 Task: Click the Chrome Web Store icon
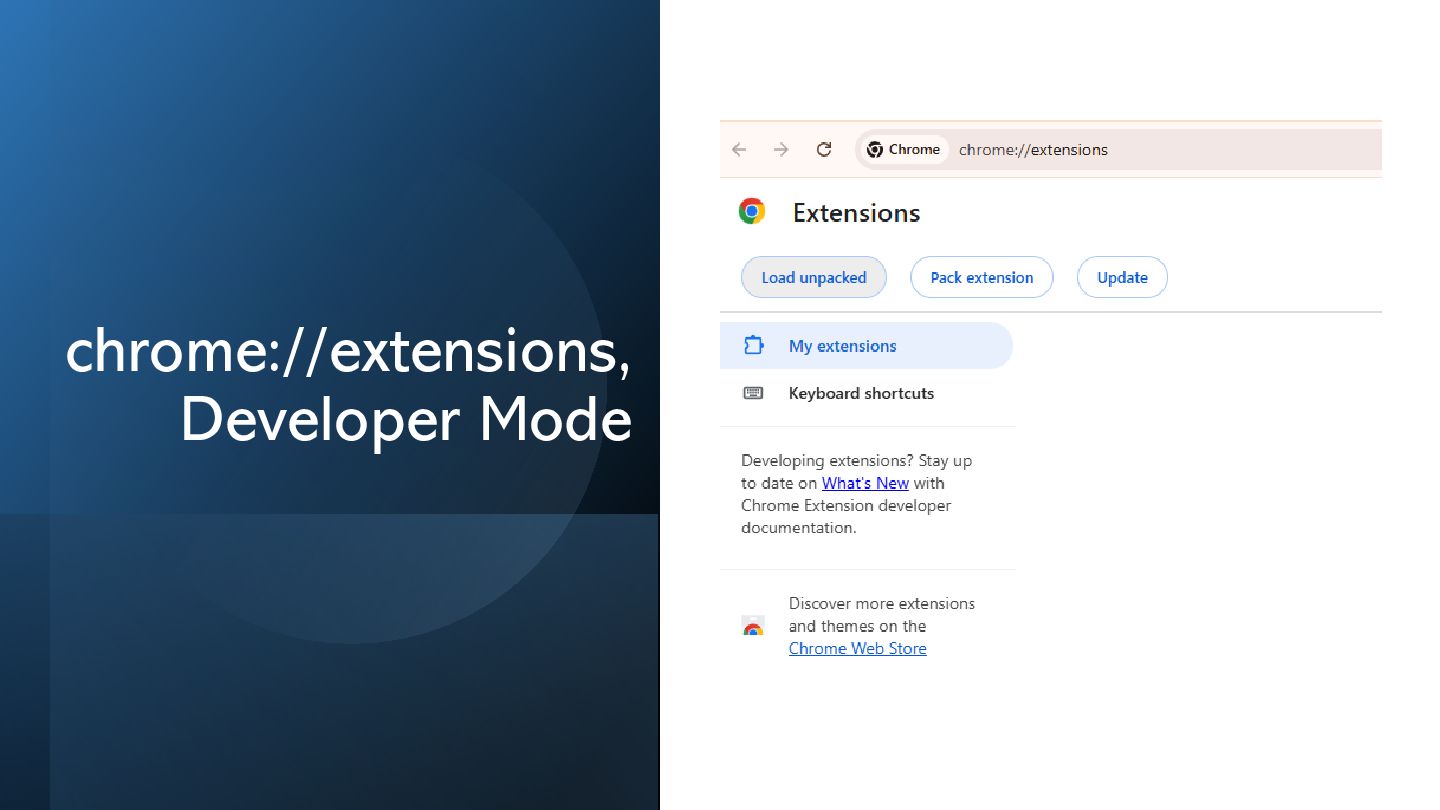(x=753, y=626)
